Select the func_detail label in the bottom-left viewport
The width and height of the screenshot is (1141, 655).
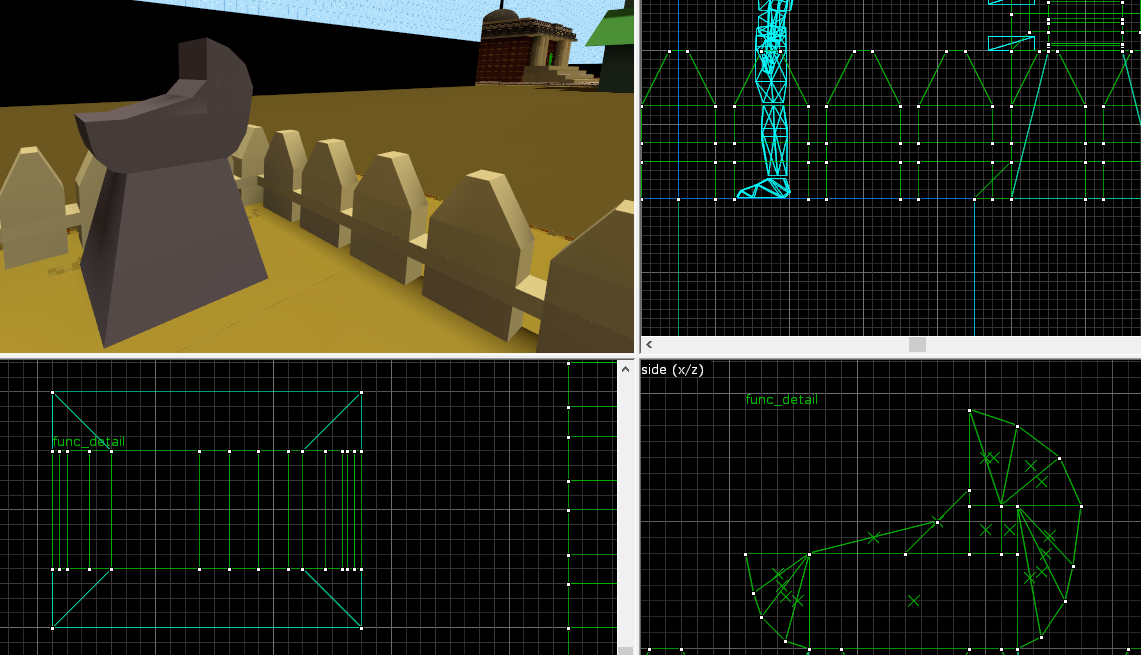(x=88, y=442)
